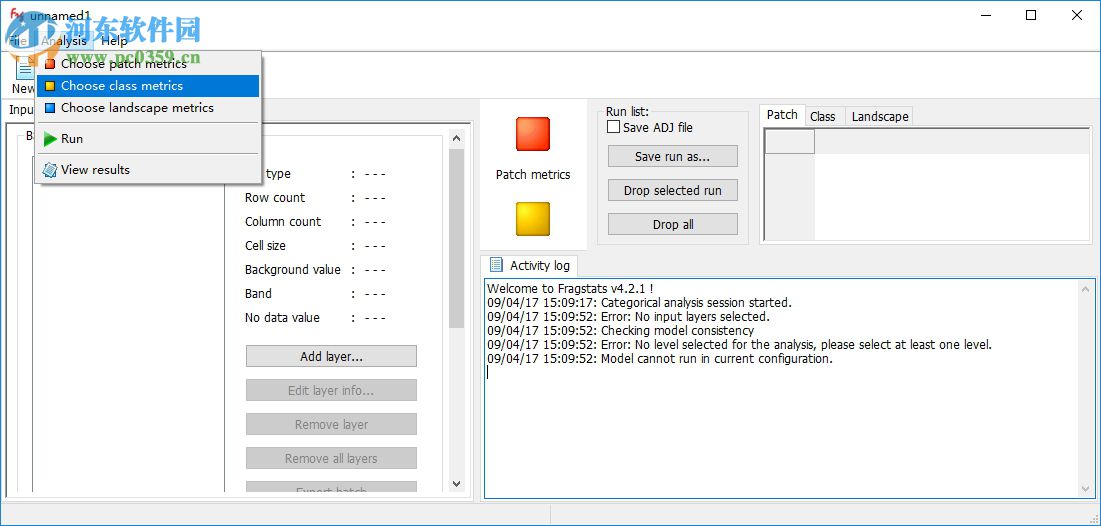Click the View results document icon

pyautogui.click(x=50, y=170)
